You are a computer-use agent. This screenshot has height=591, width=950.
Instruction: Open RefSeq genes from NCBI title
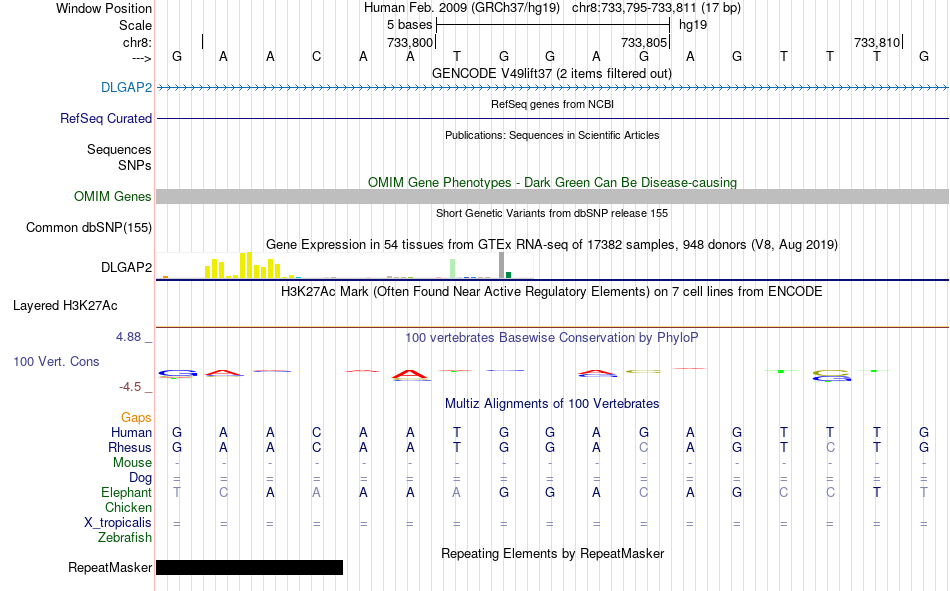click(x=552, y=104)
